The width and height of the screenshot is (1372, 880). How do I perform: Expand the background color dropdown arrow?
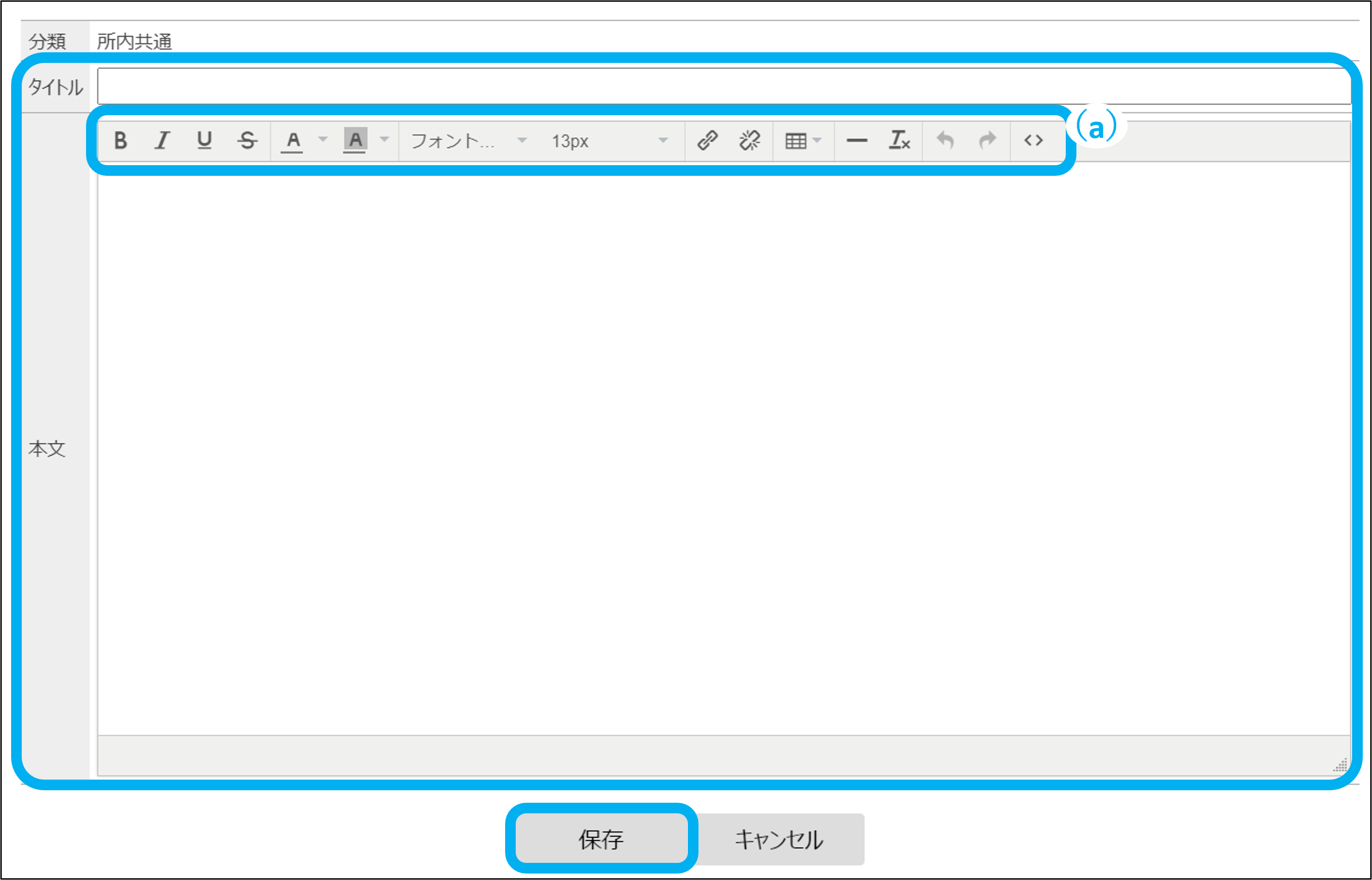tap(384, 139)
